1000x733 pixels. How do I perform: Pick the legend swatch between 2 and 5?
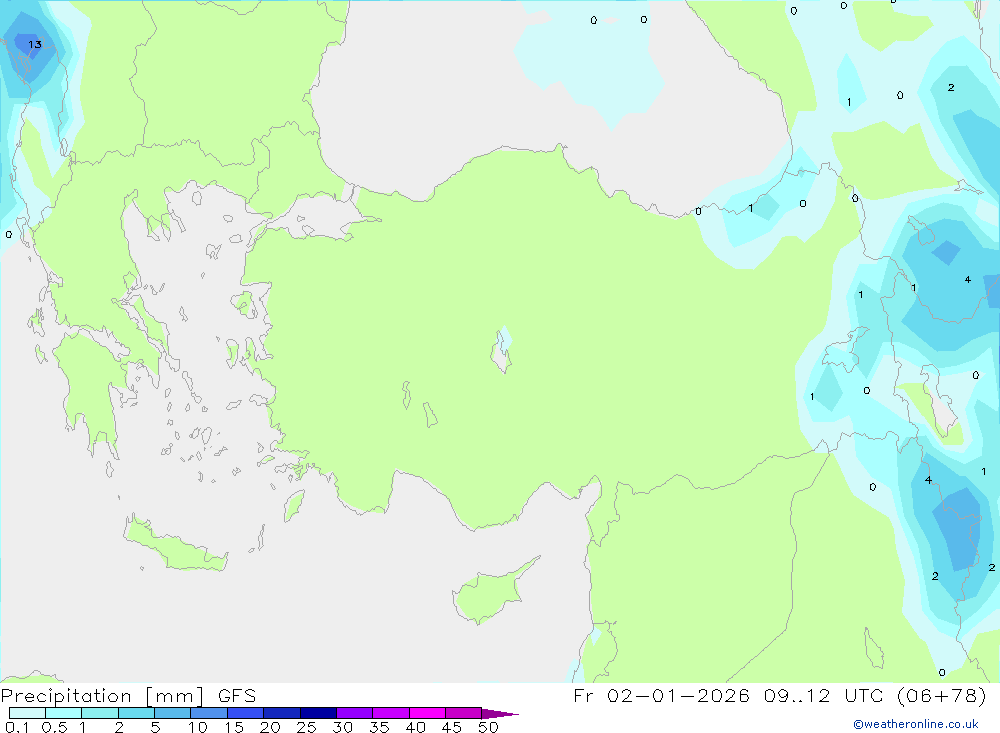(136, 713)
